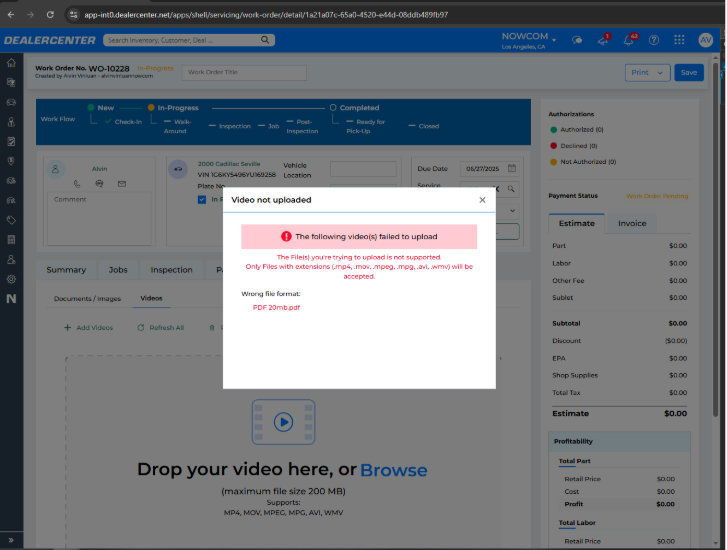Screen dimensions: 727x550
Task: Expand the dropdown below Service field
Action: pos(512,211)
